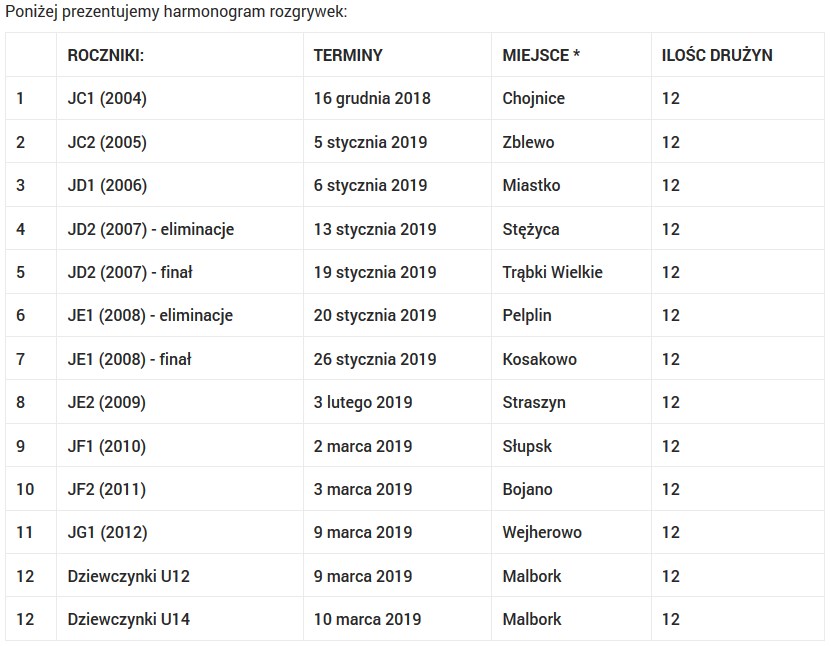Click the ROCZNIKI column header
Viewport: 831px width, 646px height.
click(106, 55)
